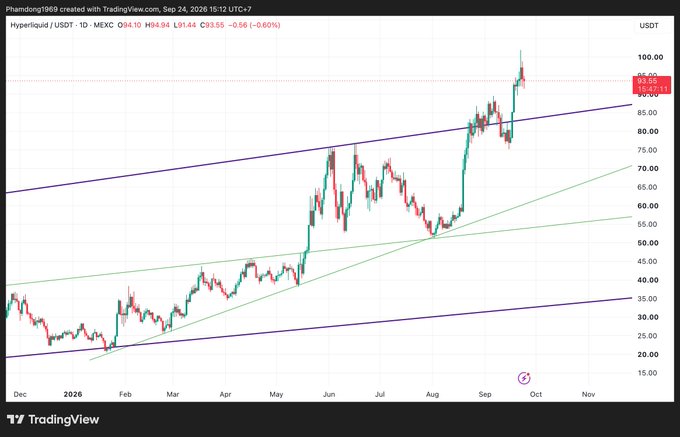The height and width of the screenshot is (437, 680).
Task: Click the 100.00 price axis label
Action: click(x=650, y=57)
